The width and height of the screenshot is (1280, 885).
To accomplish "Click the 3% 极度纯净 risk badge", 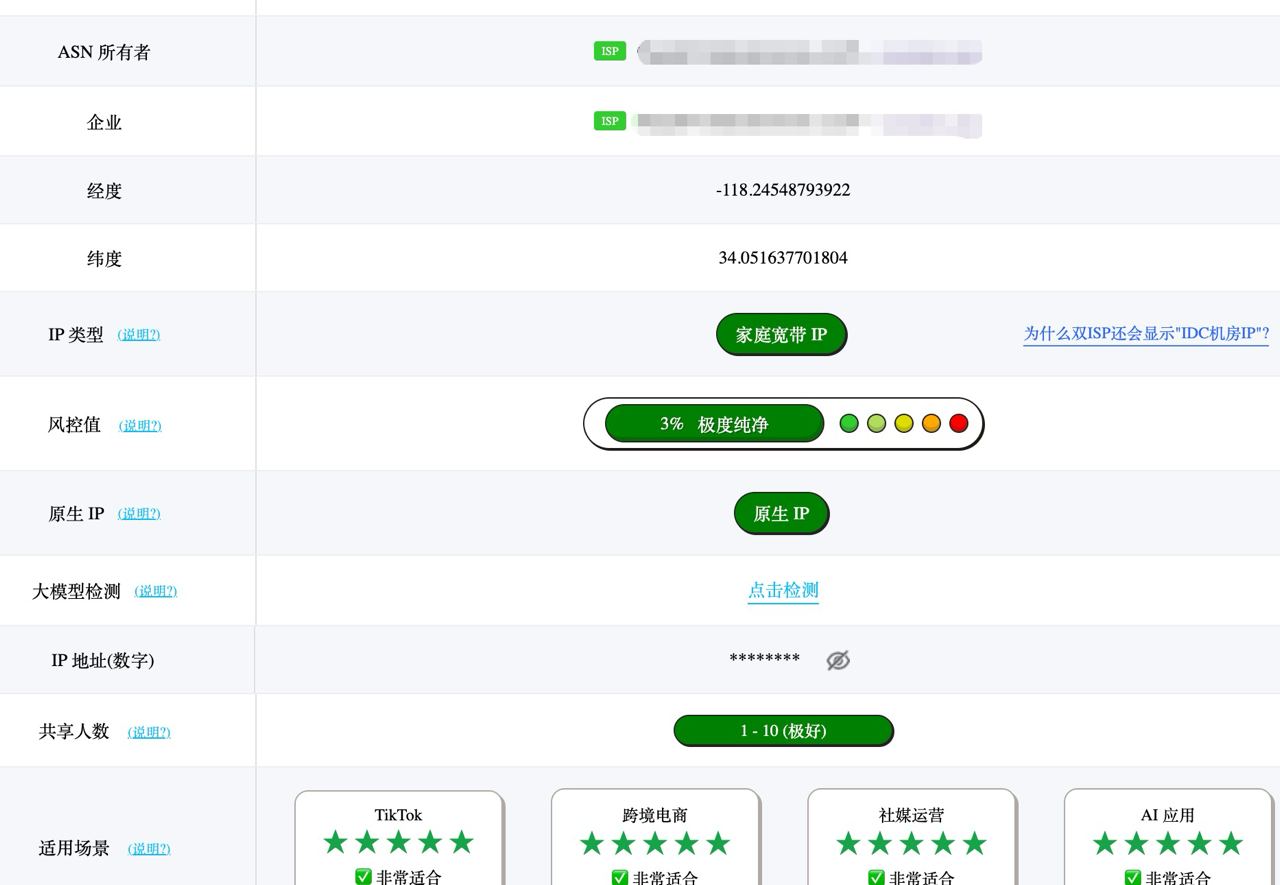I will click(x=714, y=424).
